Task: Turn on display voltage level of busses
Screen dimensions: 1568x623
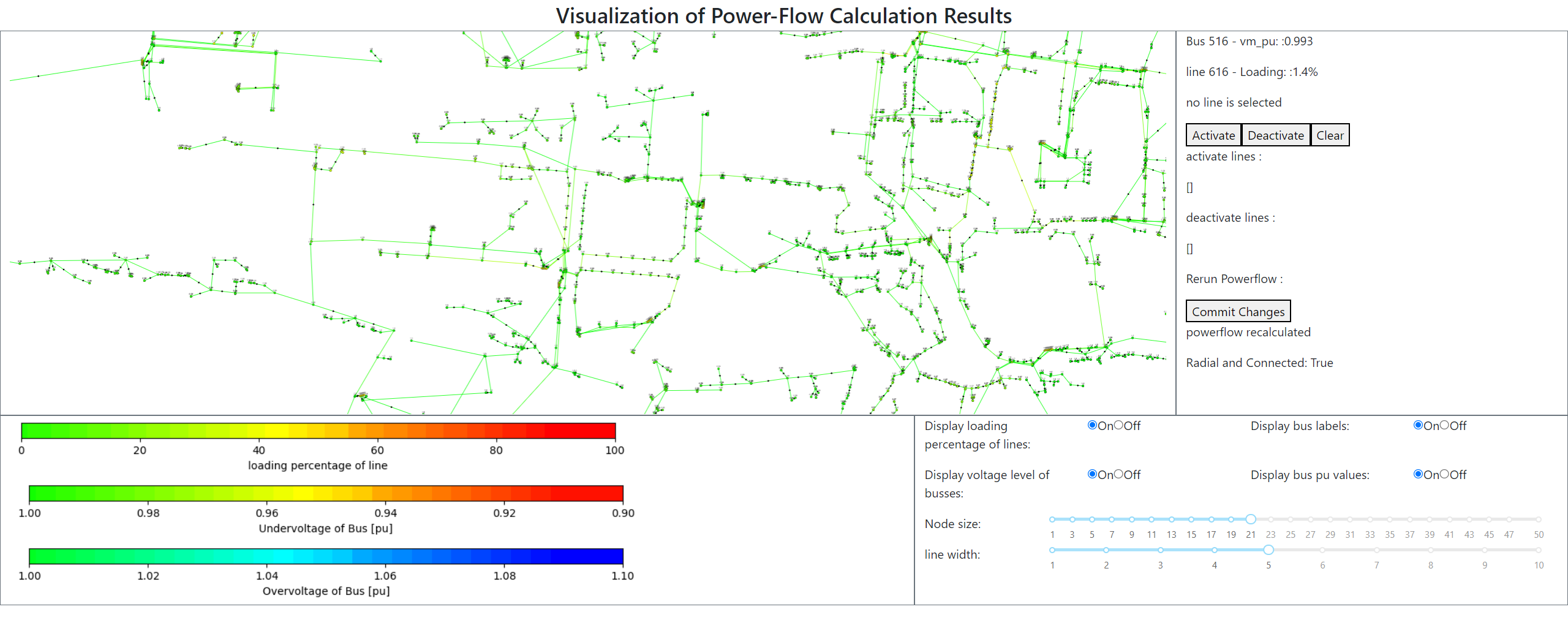Action: 1092,474
